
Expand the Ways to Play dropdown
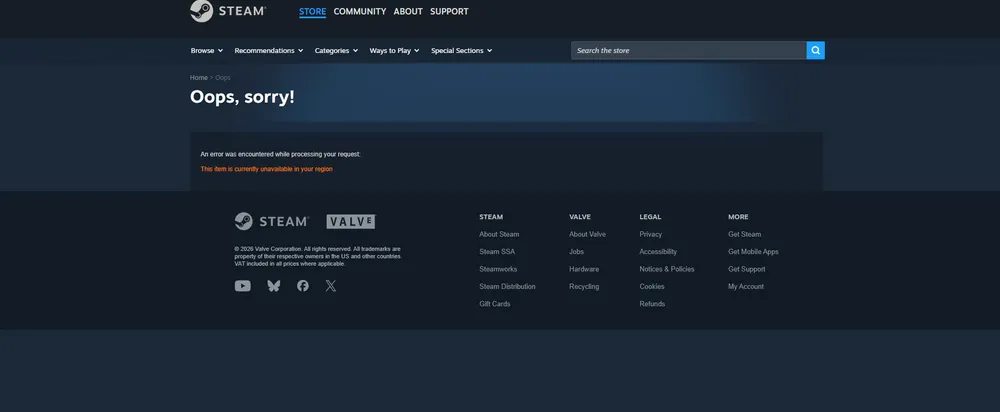point(394,50)
